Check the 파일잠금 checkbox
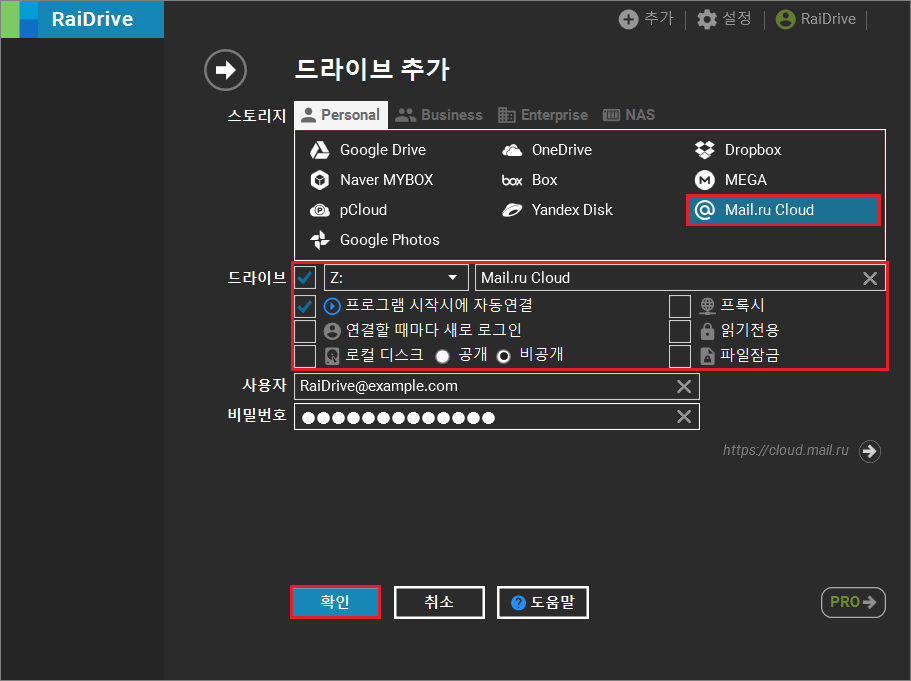 click(x=680, y=356)
